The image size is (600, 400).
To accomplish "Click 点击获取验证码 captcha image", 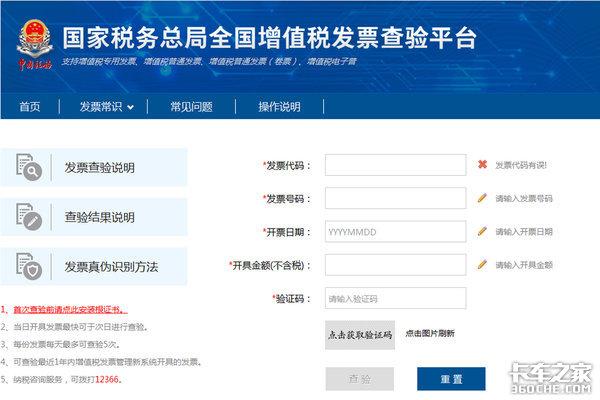I will coord(360,335).
